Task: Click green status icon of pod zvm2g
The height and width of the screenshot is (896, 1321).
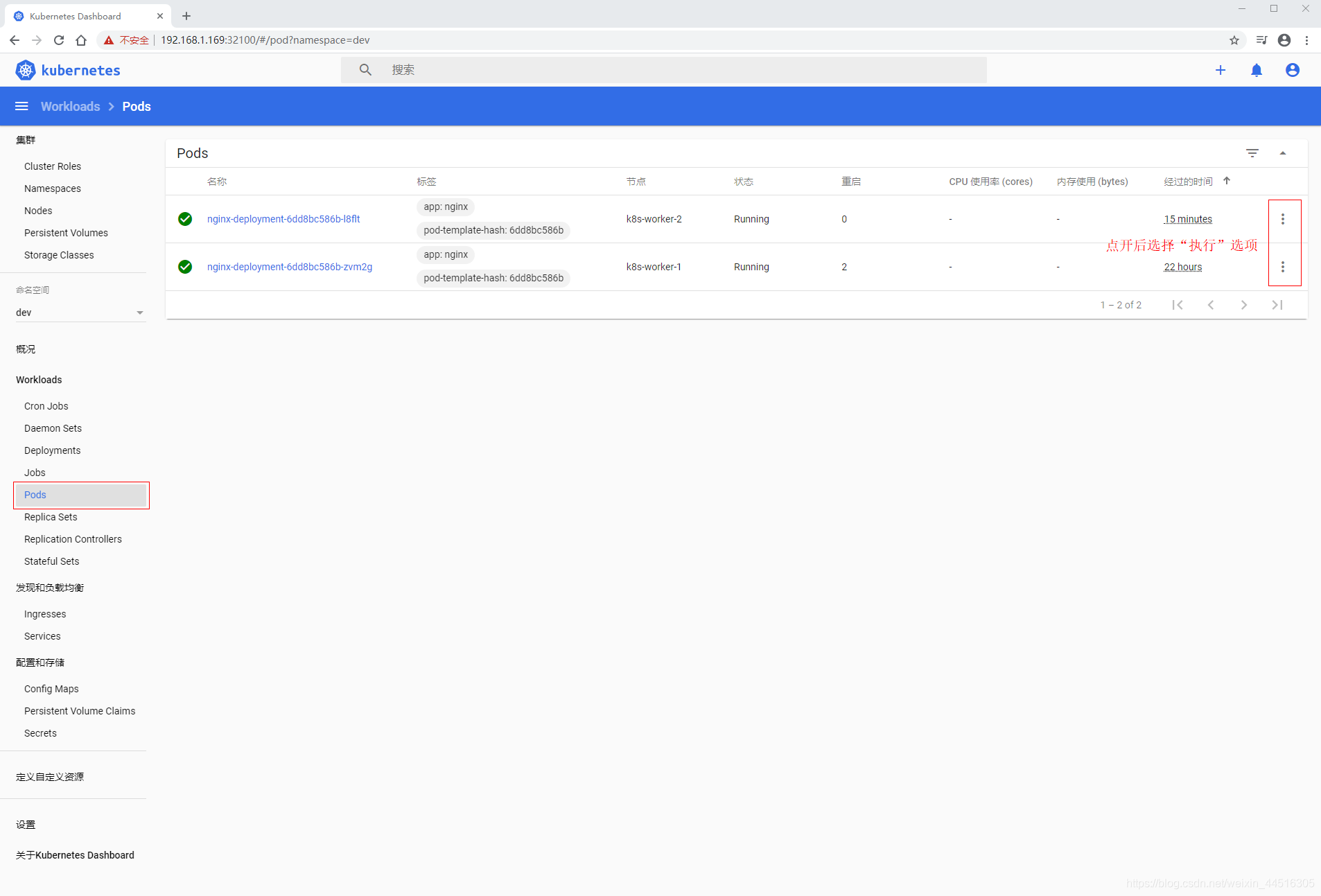Action: coord(185,267)
